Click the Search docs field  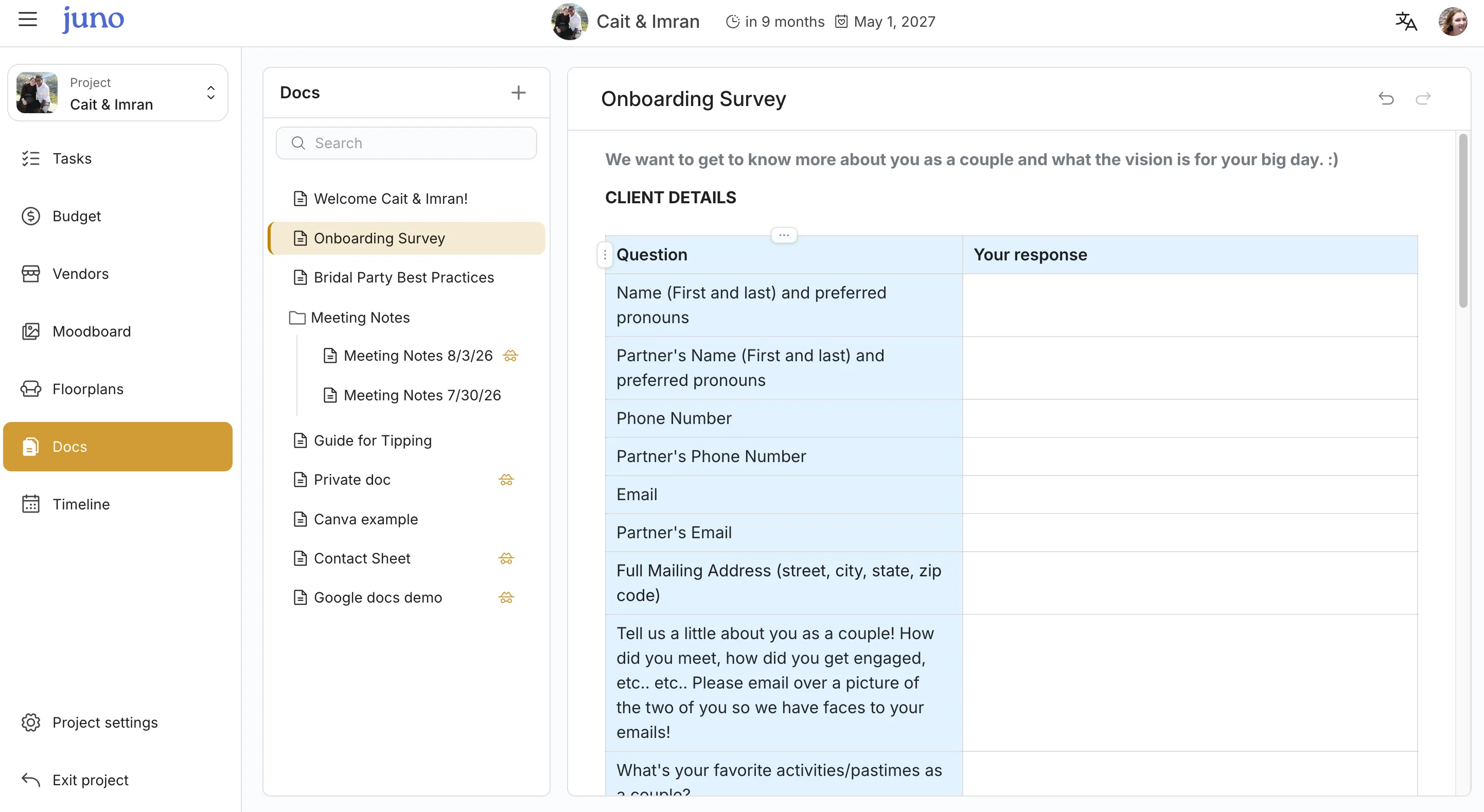point(406,143)
